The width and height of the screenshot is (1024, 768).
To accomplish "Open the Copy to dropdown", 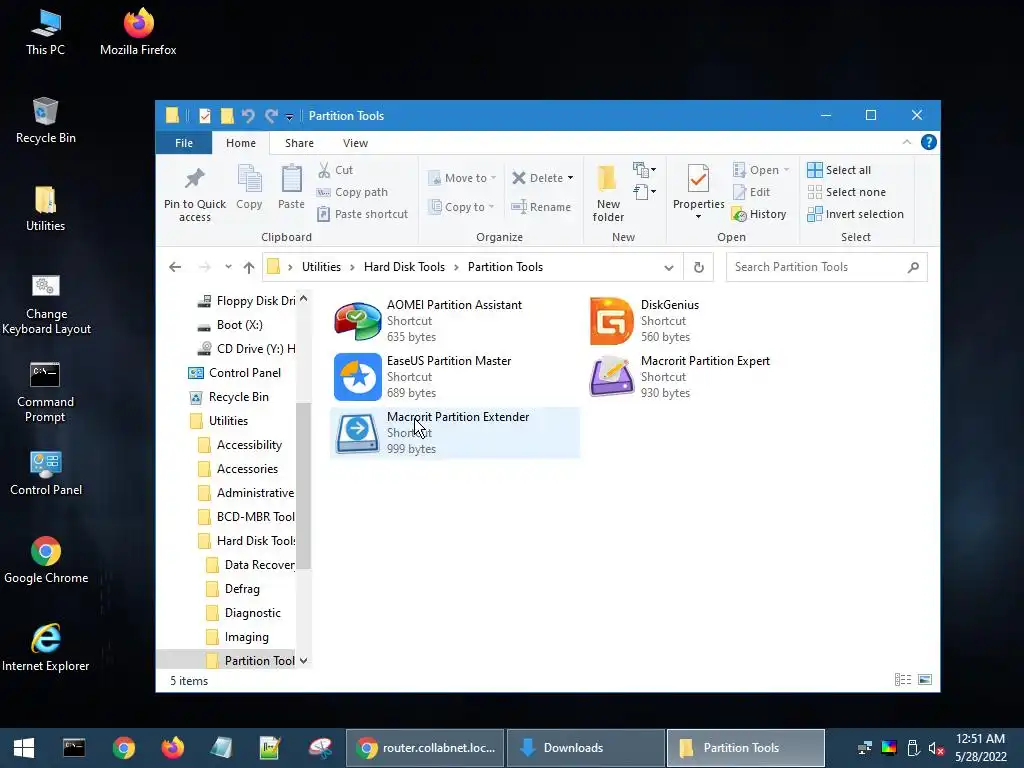I will point(461,207).
